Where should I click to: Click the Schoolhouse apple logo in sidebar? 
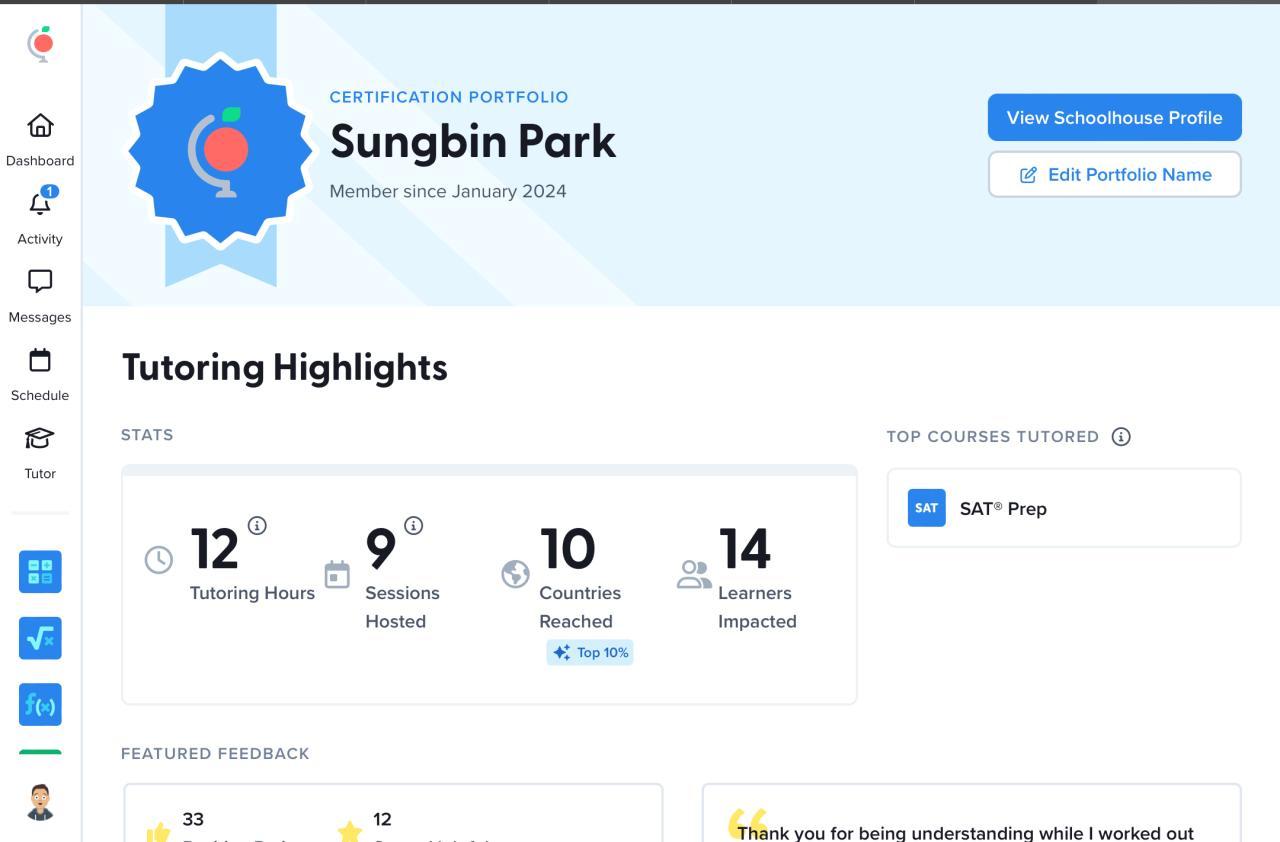pos(40,44)
